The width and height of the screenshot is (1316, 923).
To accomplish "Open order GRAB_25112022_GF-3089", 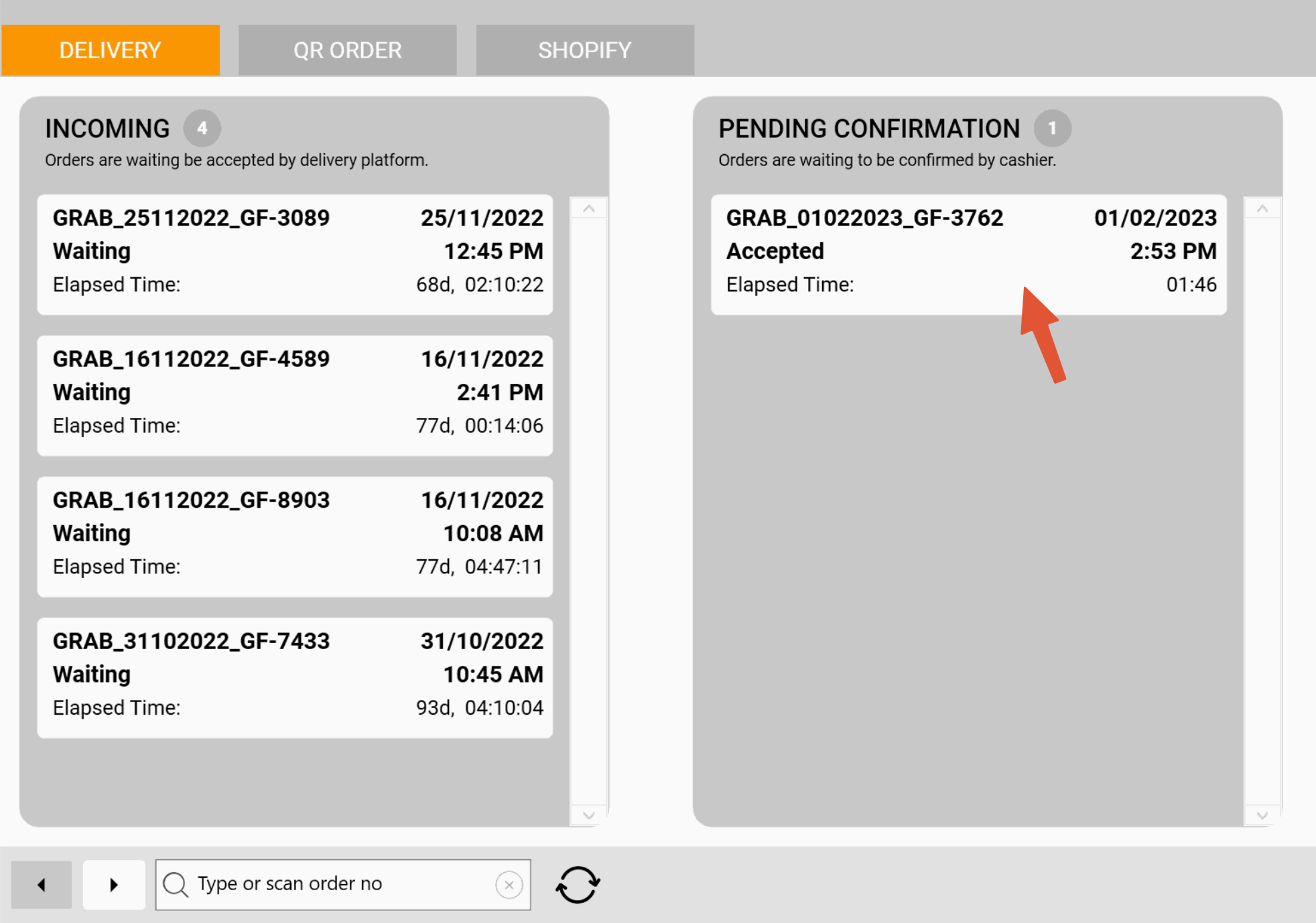I will click(295, 255).
